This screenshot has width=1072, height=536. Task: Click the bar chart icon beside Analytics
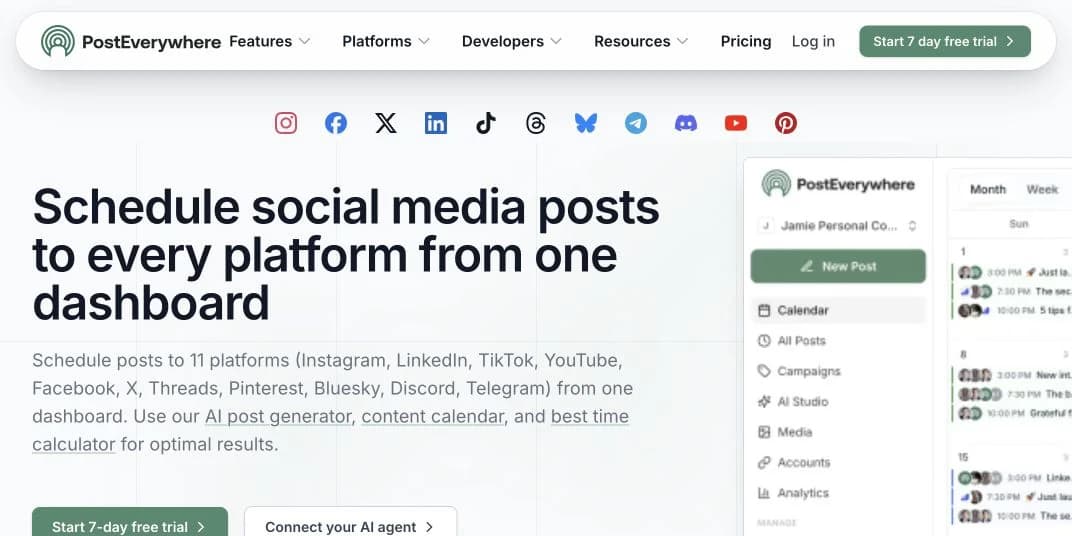pos(764,493)
